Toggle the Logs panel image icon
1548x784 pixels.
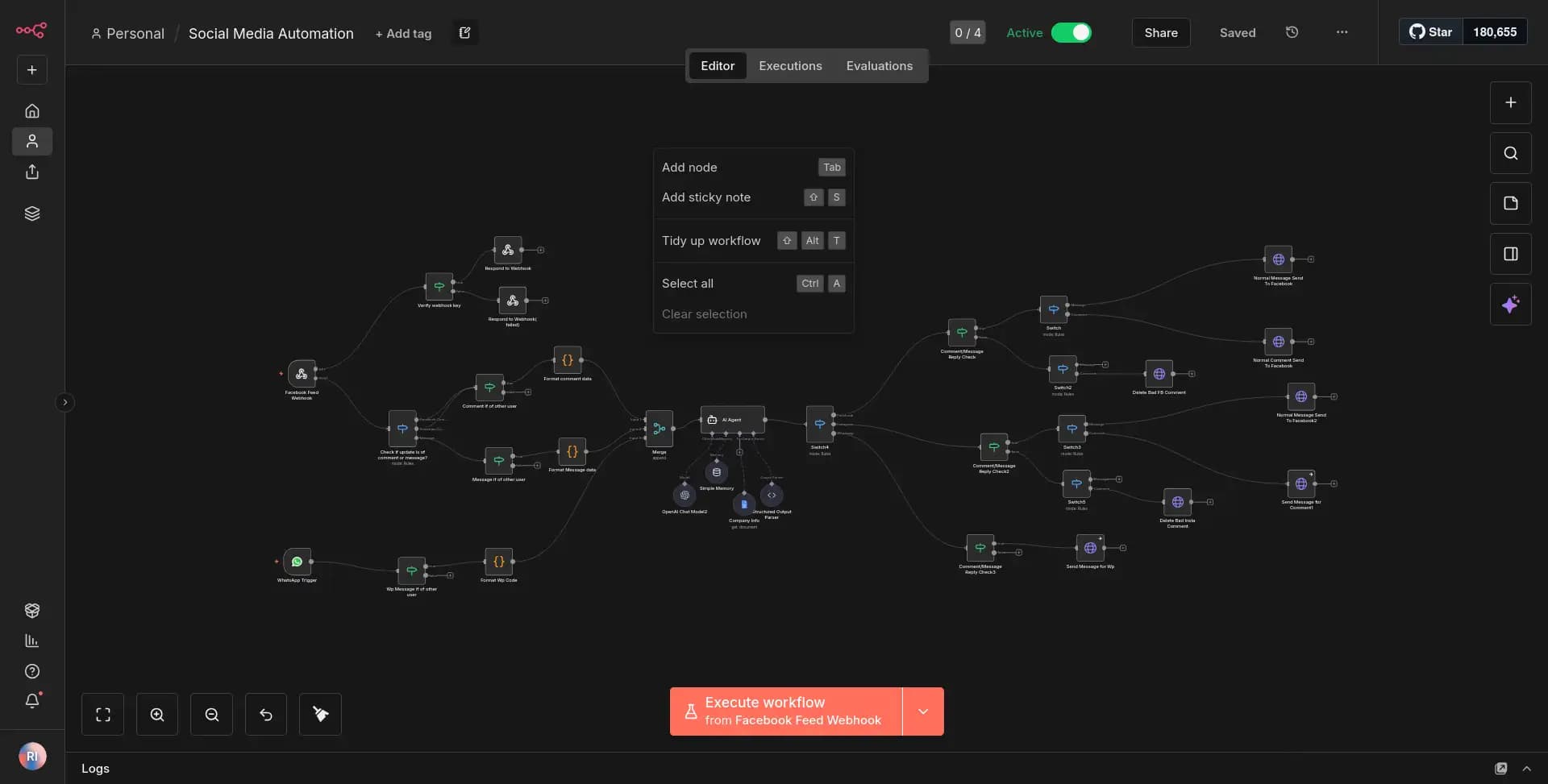pos(1501,768)
